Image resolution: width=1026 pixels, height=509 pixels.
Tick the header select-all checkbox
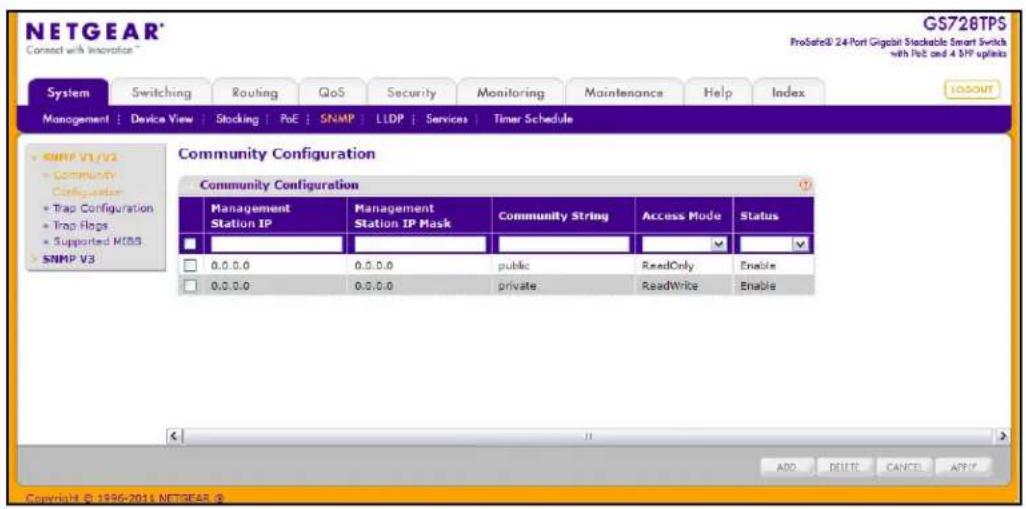(190, 244)
